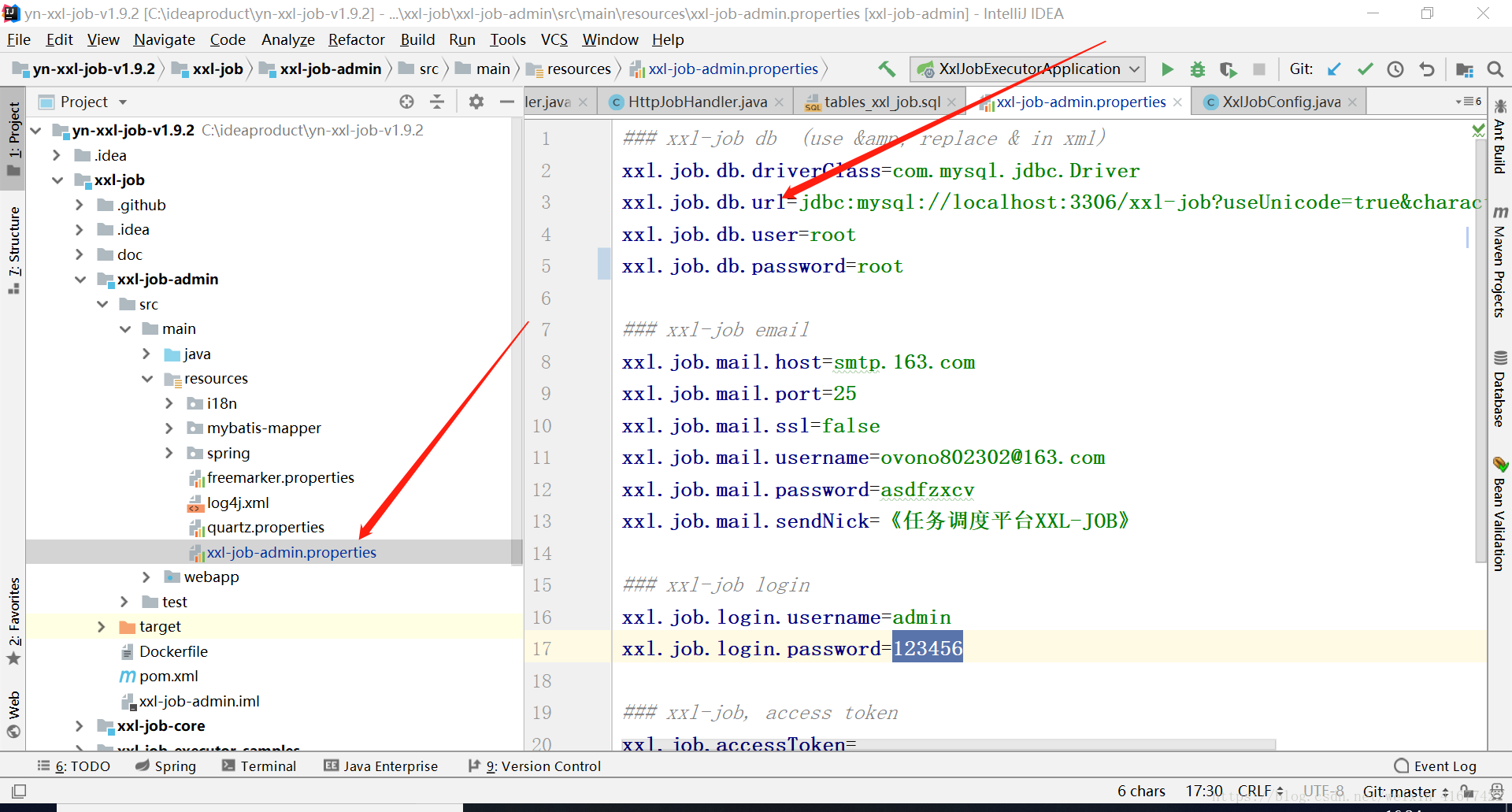Image resolution: width=1512 pixels, height=812 pixels.
Task: Show Git history clock icon
Action: click(1395, 69)
